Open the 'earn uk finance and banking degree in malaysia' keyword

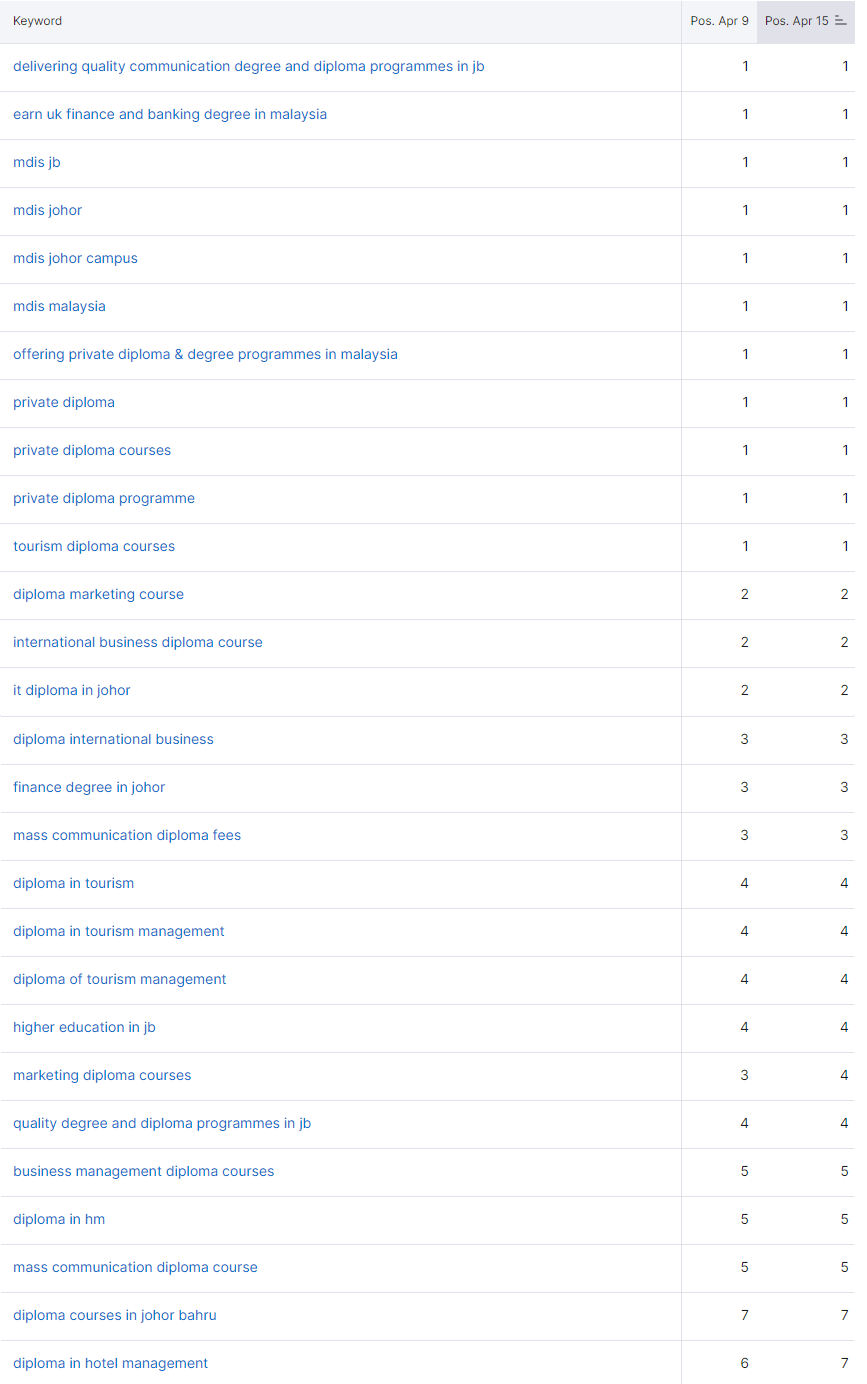[169, 114]
